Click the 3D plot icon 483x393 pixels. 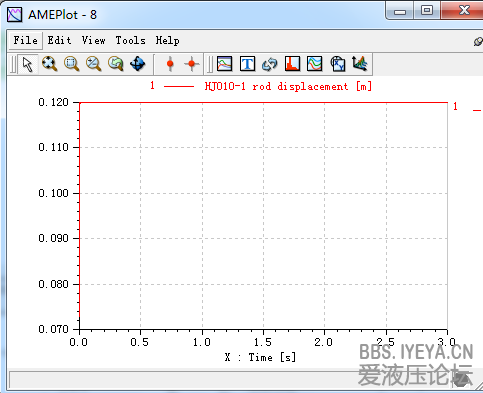pos(360,63)
